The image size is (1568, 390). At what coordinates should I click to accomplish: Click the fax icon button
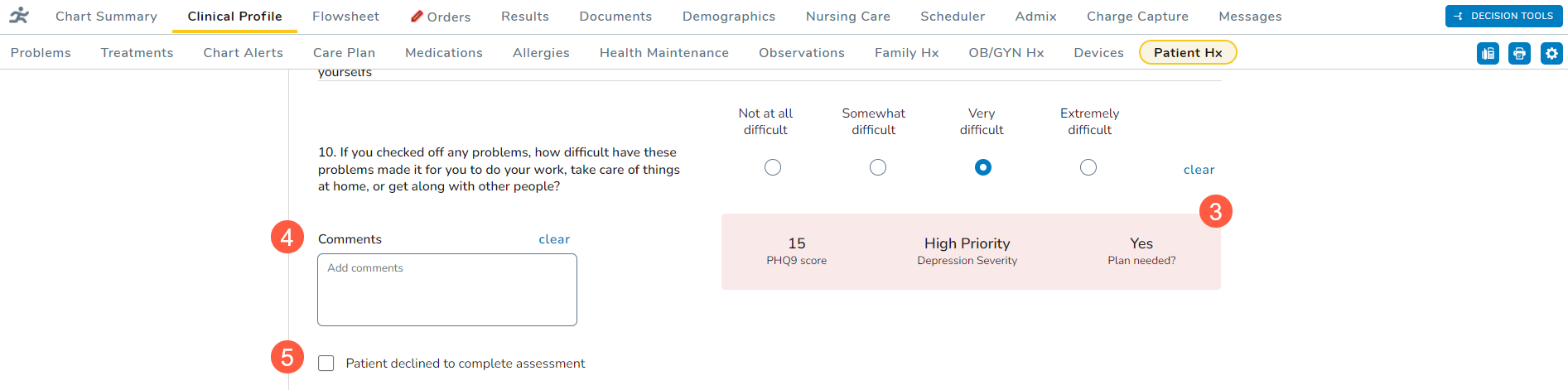click(1488, 54)
